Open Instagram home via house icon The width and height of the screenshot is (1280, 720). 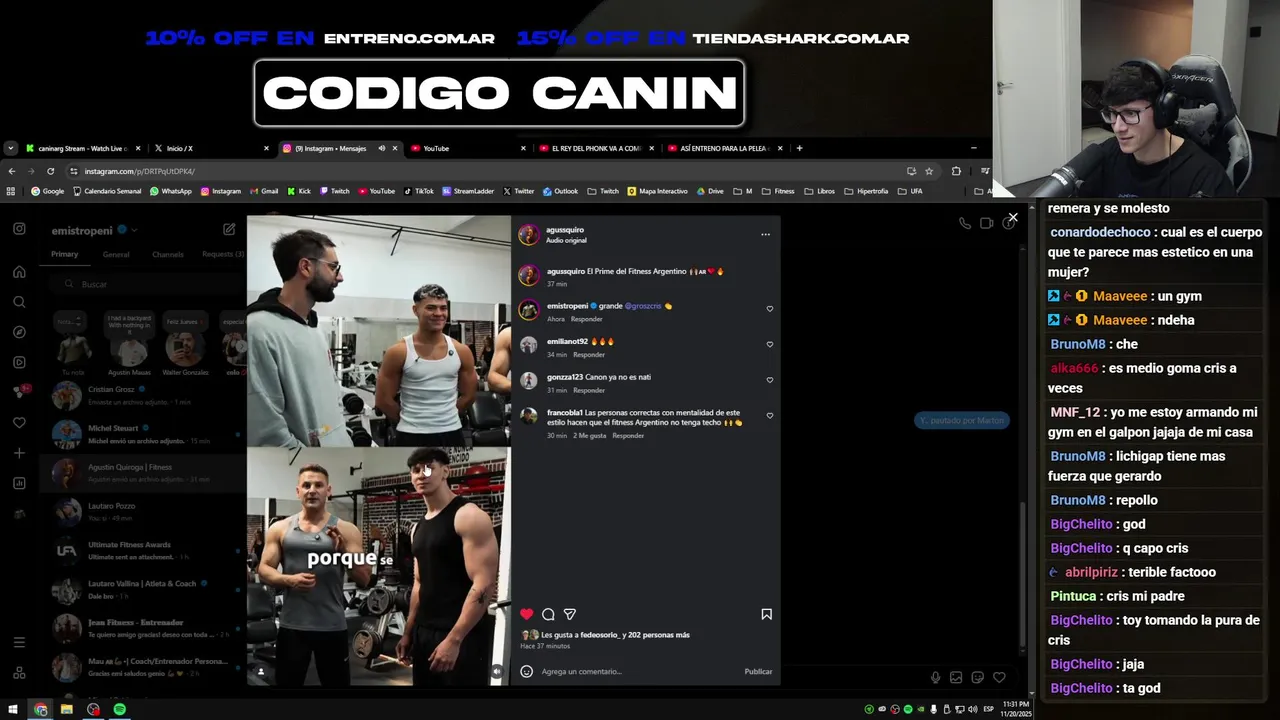point(19,272)
